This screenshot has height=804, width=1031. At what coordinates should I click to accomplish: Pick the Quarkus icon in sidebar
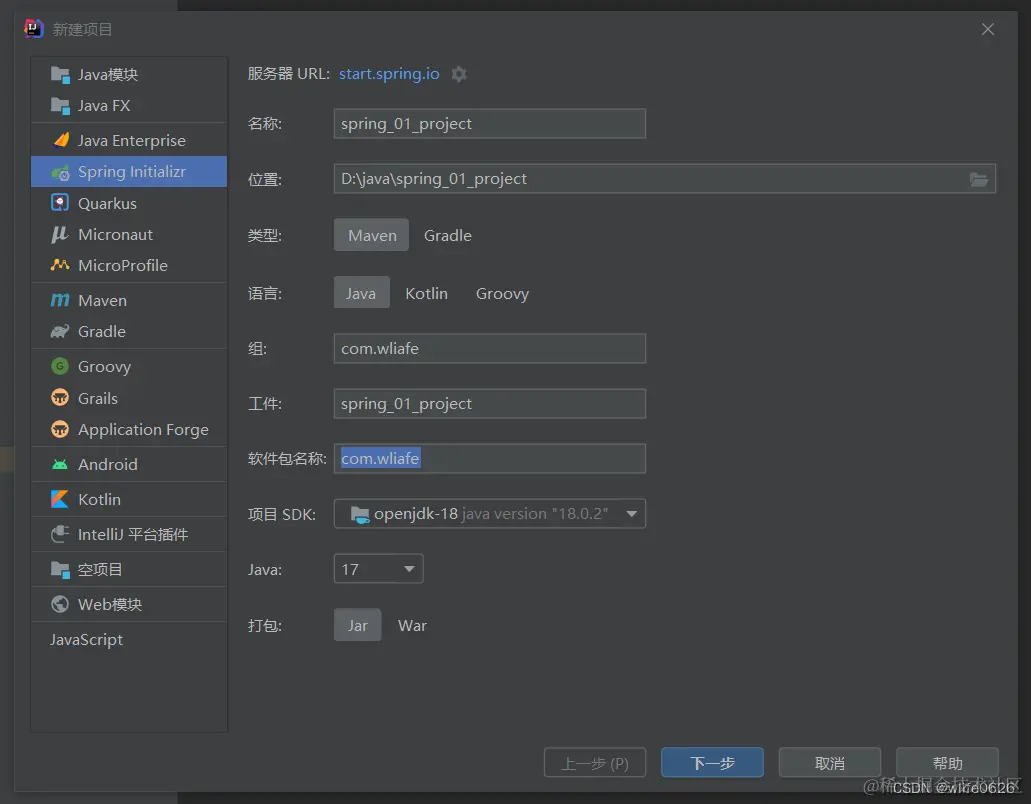click(60, 203)
